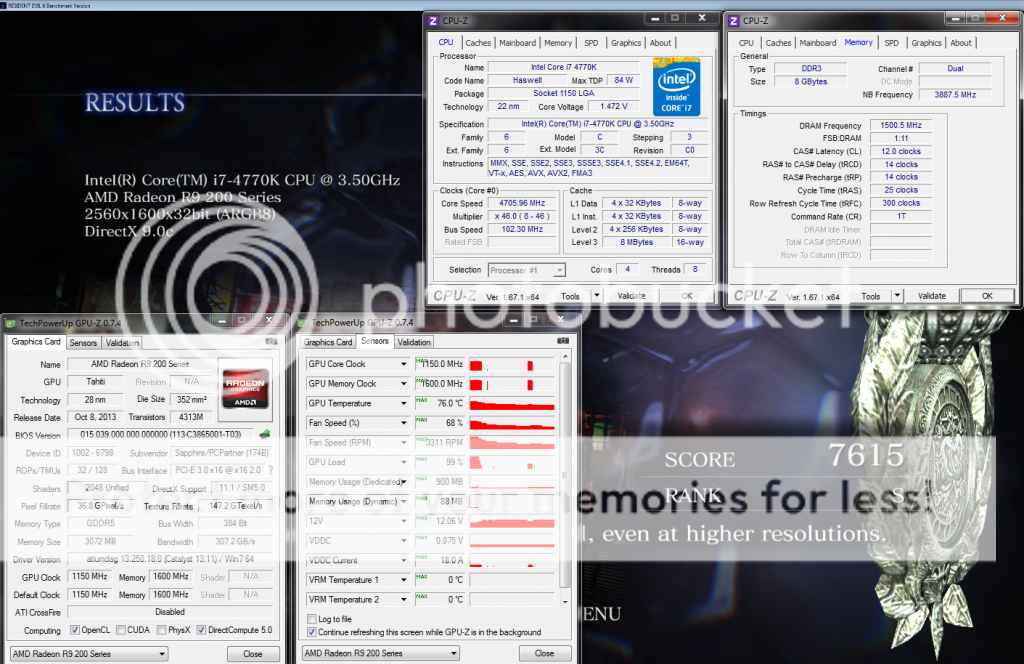Click the Bus Interface question mark icon
The height and width of the screenshot is (664, 1024).
point(270,469)
